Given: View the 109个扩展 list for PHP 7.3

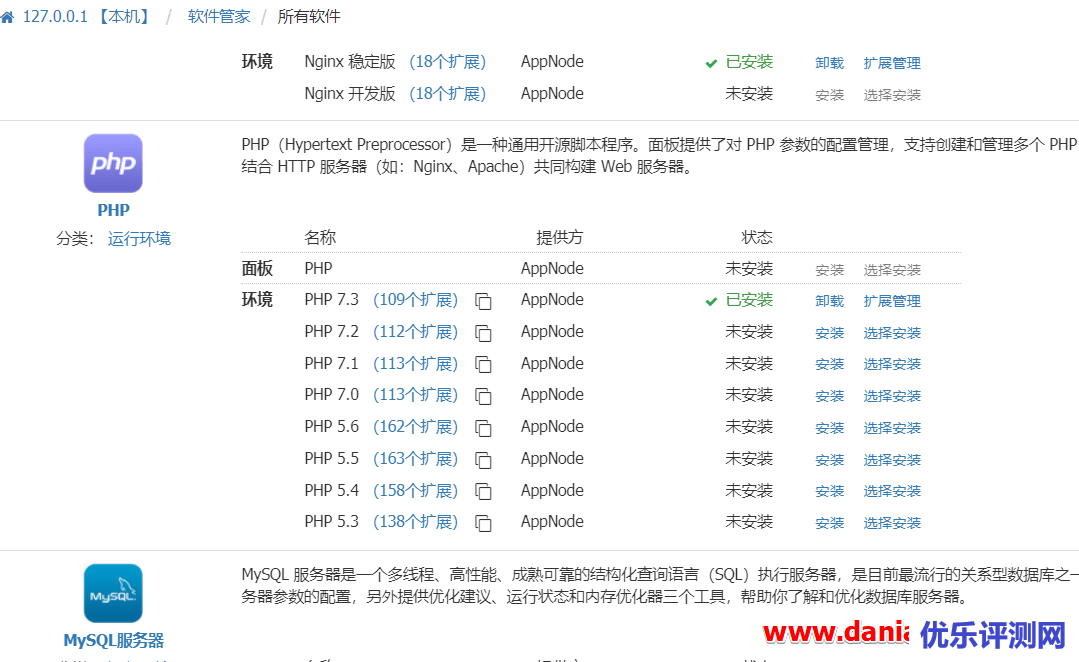Looking at the screenshot, I should [415, 300].
